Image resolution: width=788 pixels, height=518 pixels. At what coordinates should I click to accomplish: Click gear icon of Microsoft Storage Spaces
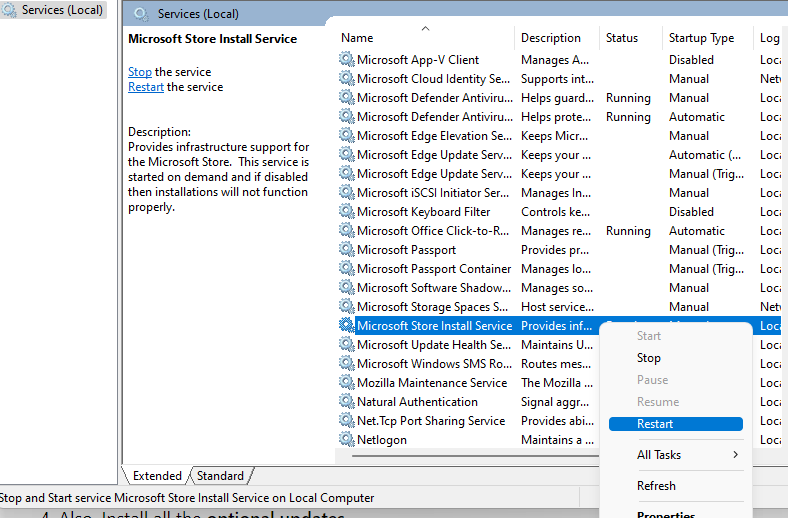tap(346, 306)
